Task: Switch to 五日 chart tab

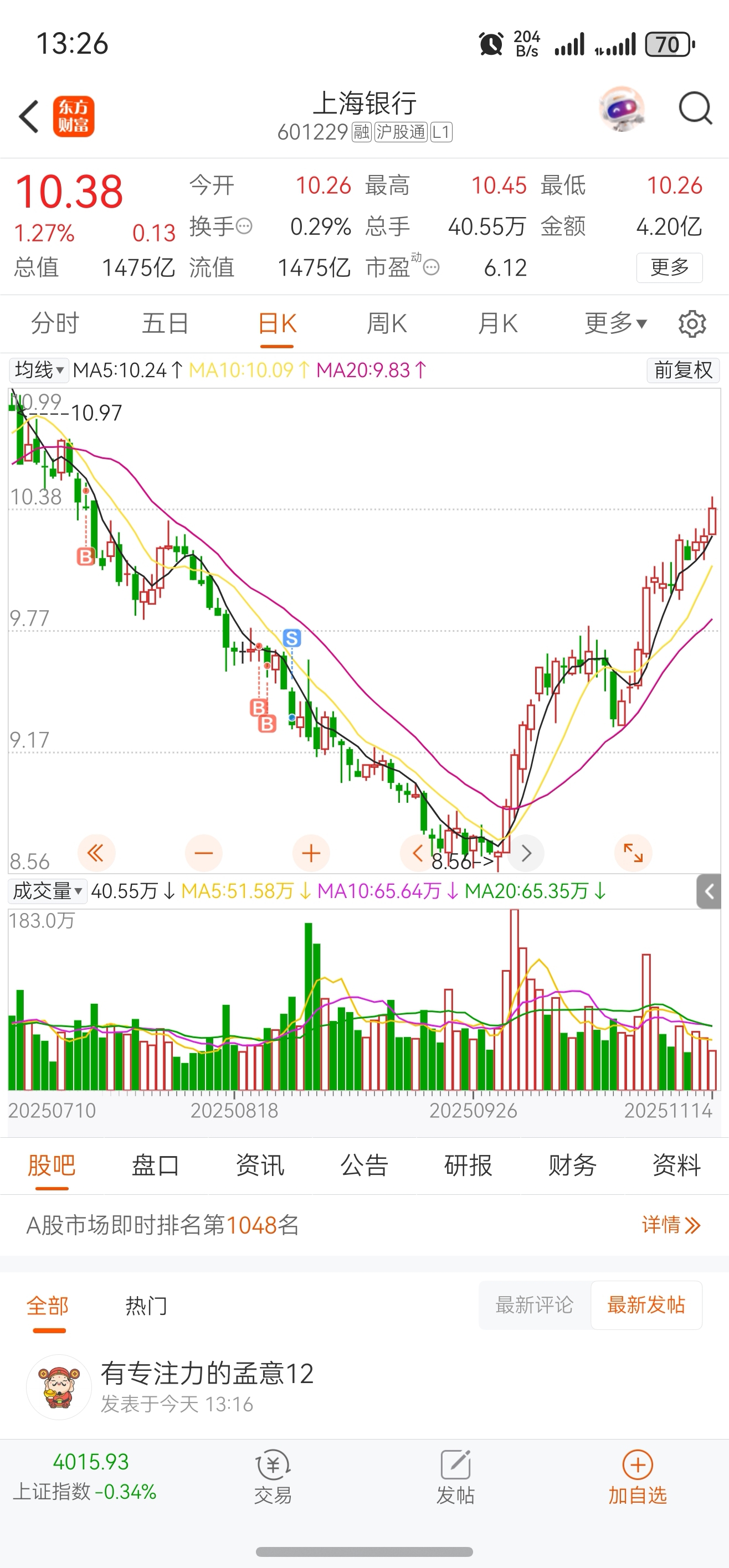Action: point(166,323)
